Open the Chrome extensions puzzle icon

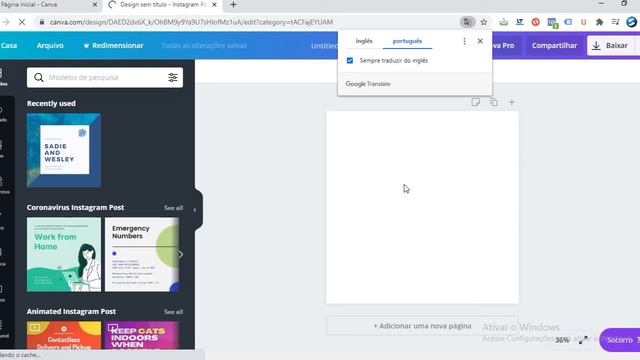tap(599, 22)
